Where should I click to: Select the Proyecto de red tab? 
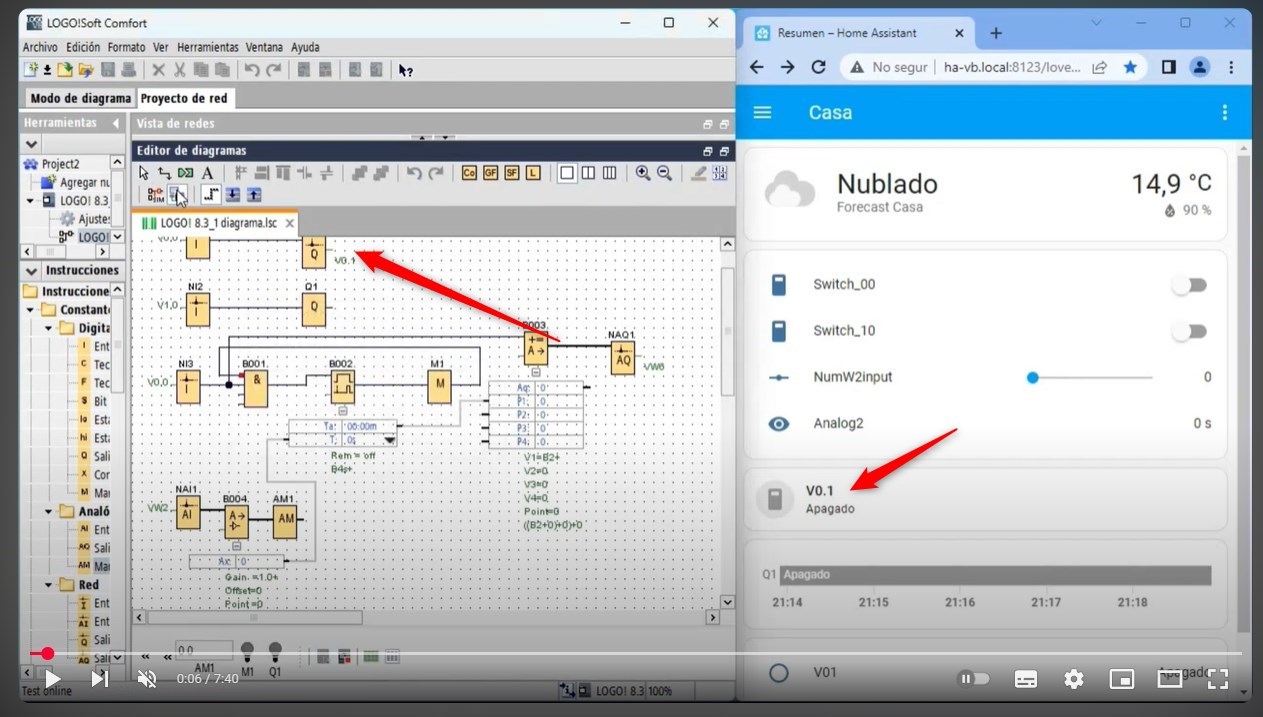tap(184, 98)
